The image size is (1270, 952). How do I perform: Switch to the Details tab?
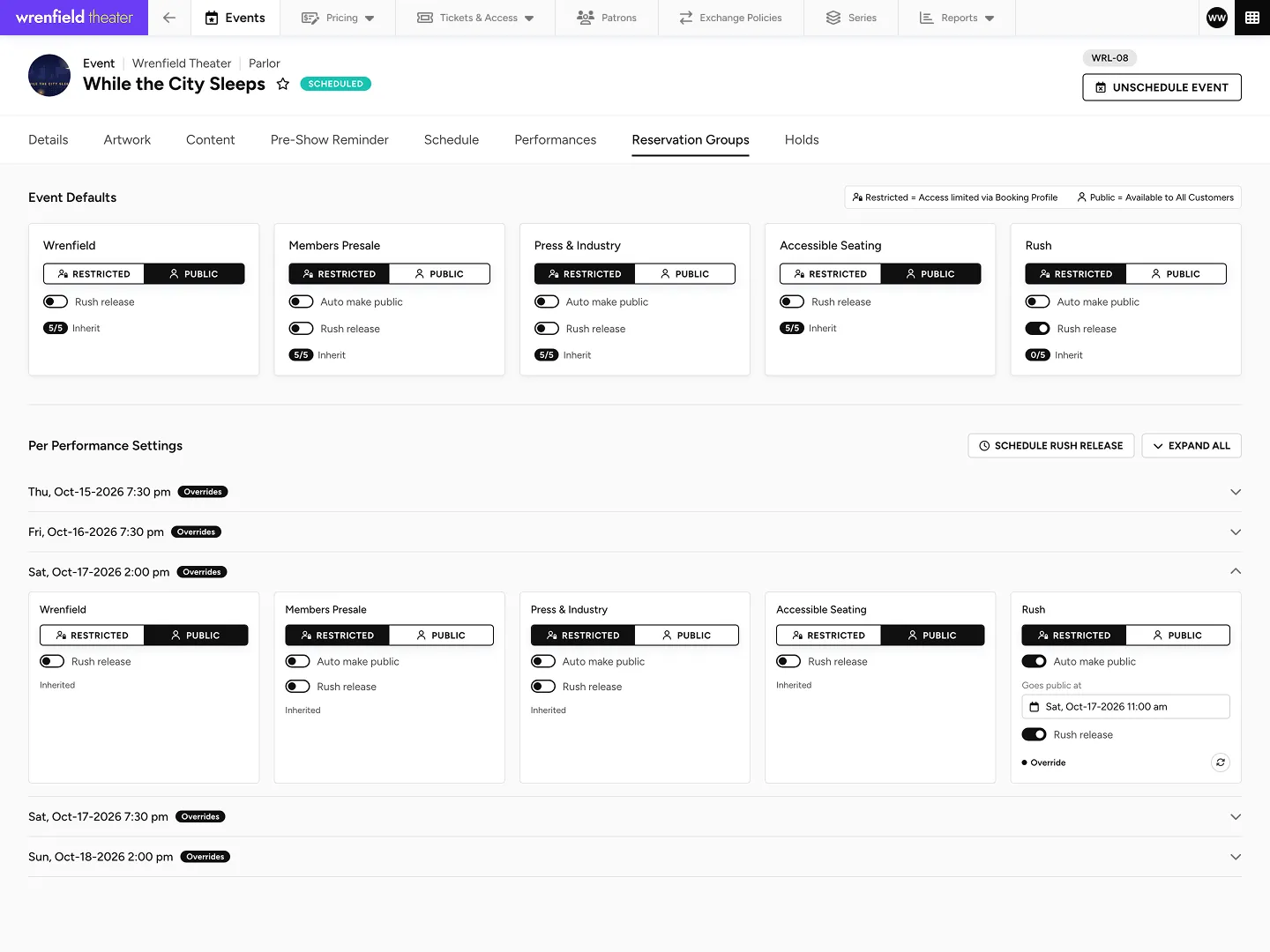(x=49, y=139)
